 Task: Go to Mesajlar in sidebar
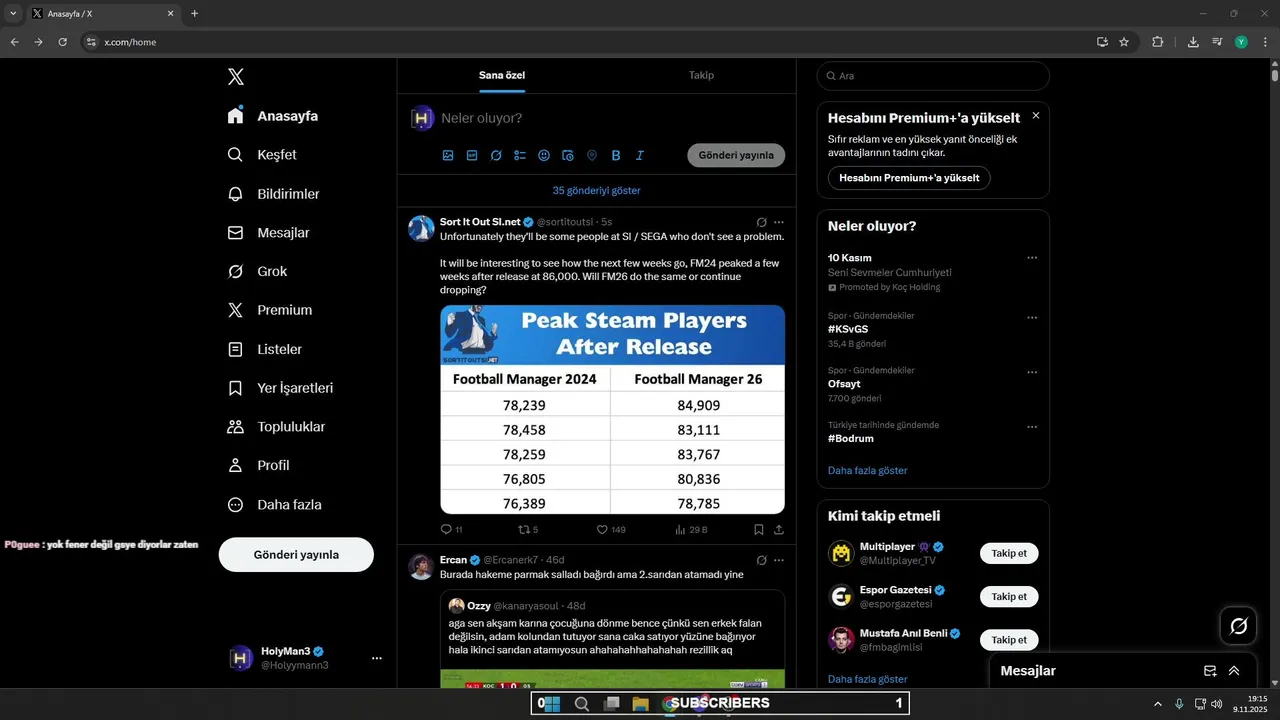click(x=268, y=233)
